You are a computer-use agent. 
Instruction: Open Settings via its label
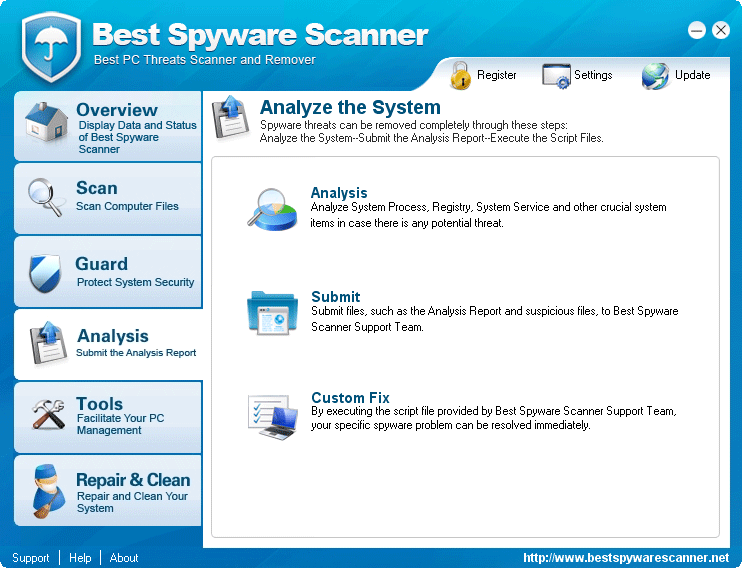point(593,75)
